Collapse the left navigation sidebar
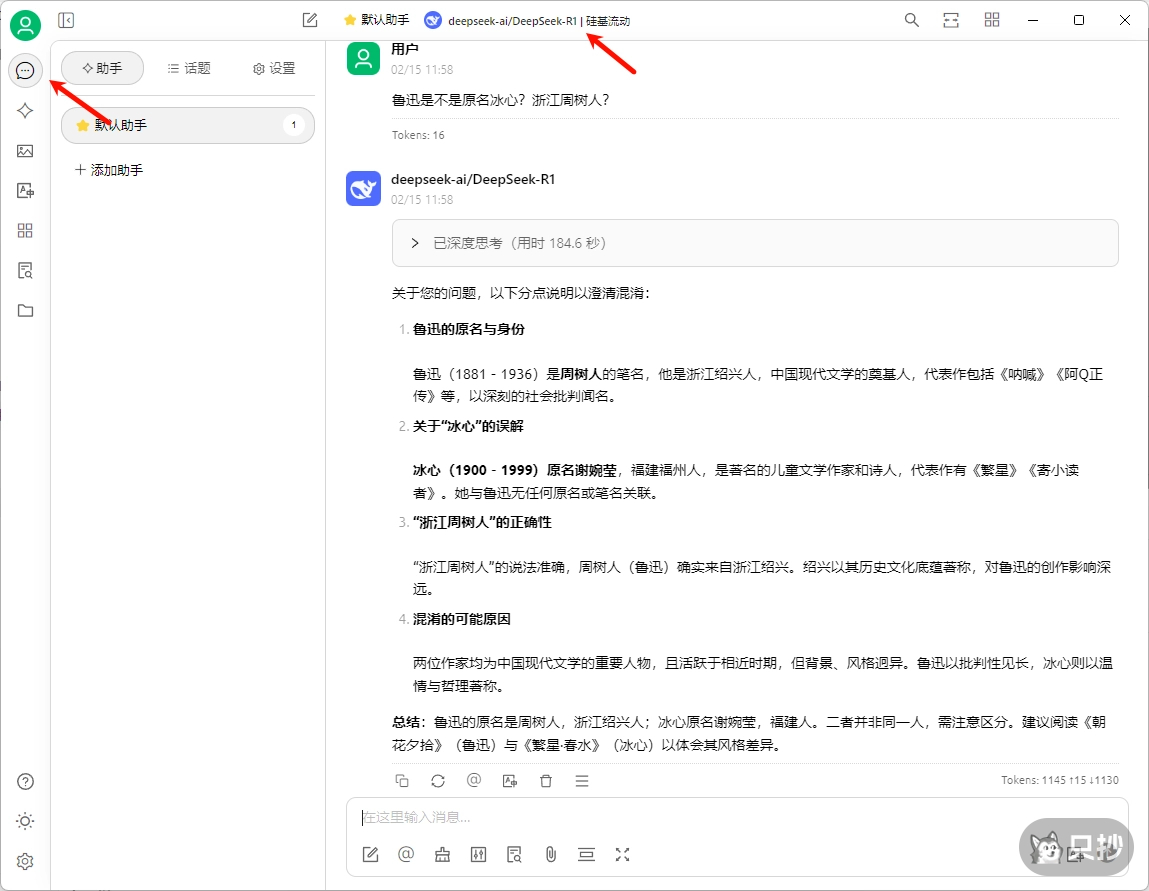The image size is (1149, 891). pos(65,20)
